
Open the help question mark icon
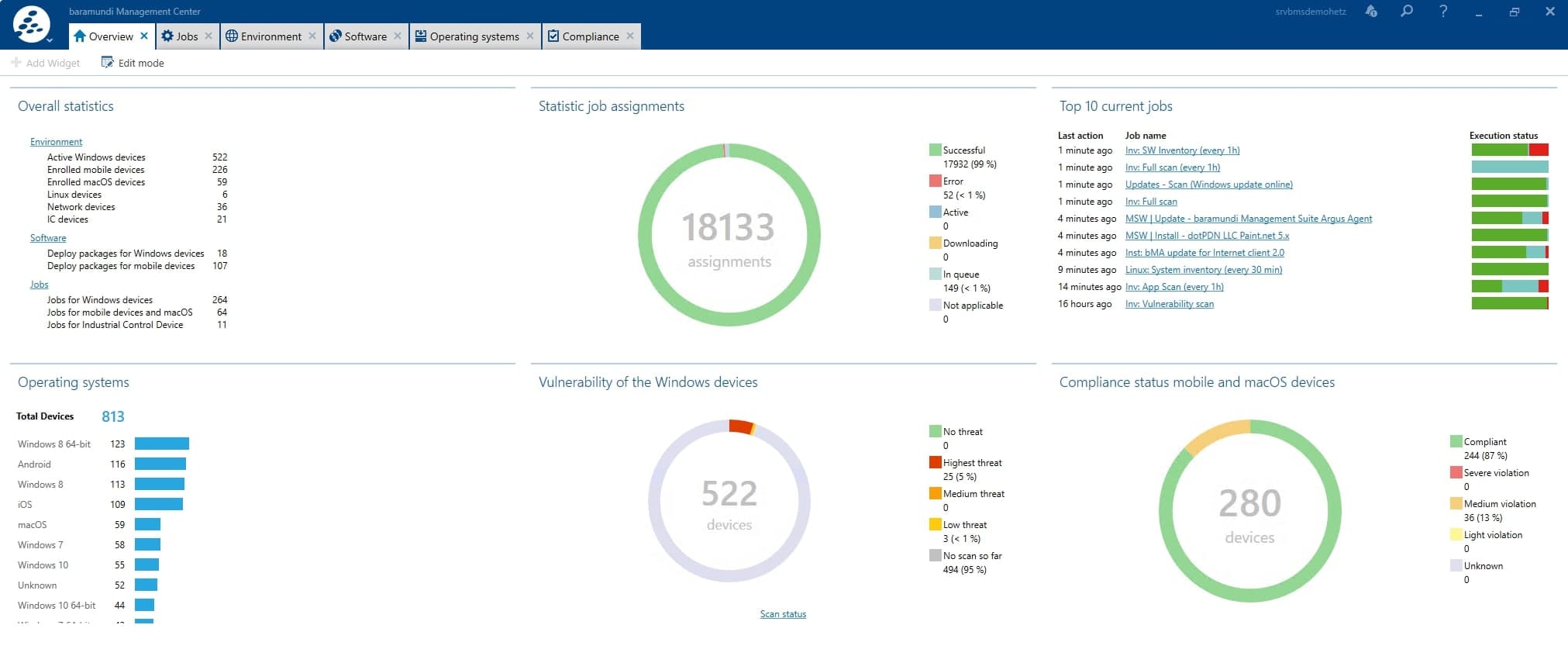pos(1443,12)
